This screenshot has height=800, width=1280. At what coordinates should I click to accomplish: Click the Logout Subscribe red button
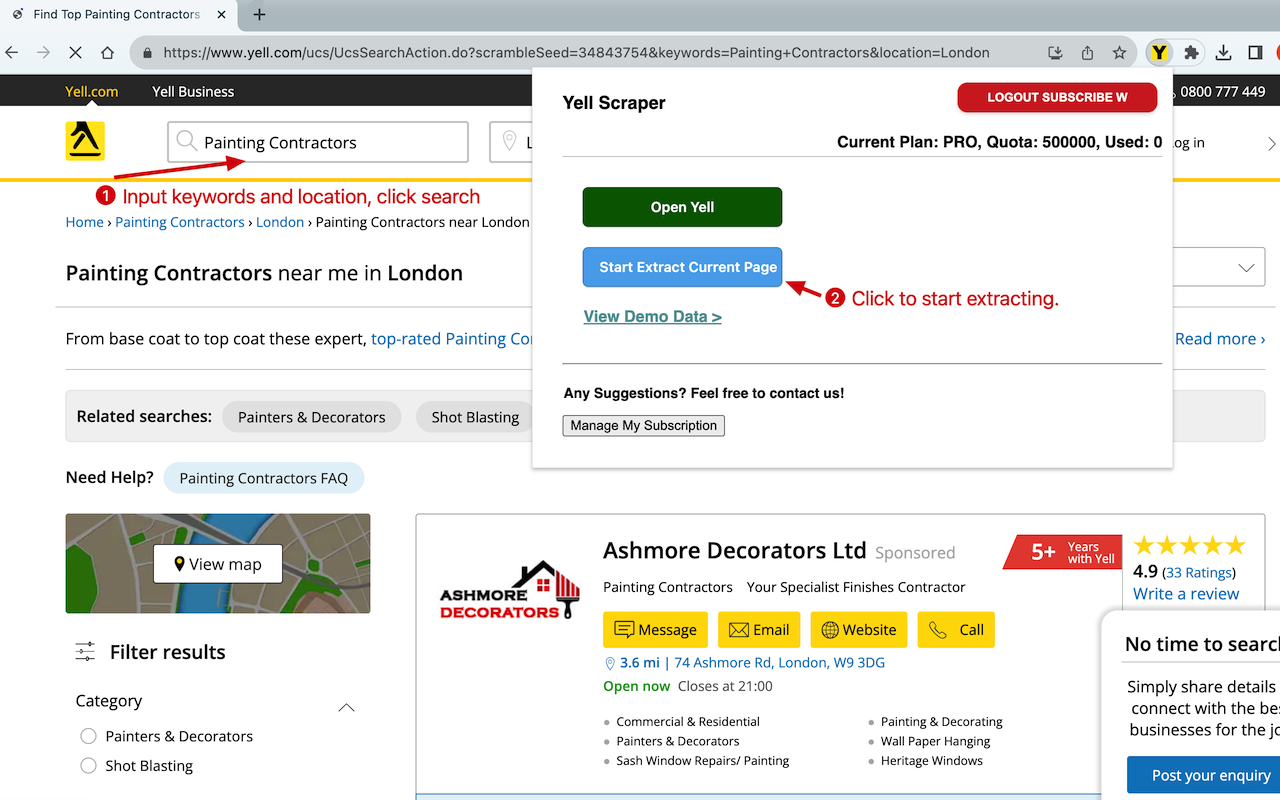pos(1057,97)
